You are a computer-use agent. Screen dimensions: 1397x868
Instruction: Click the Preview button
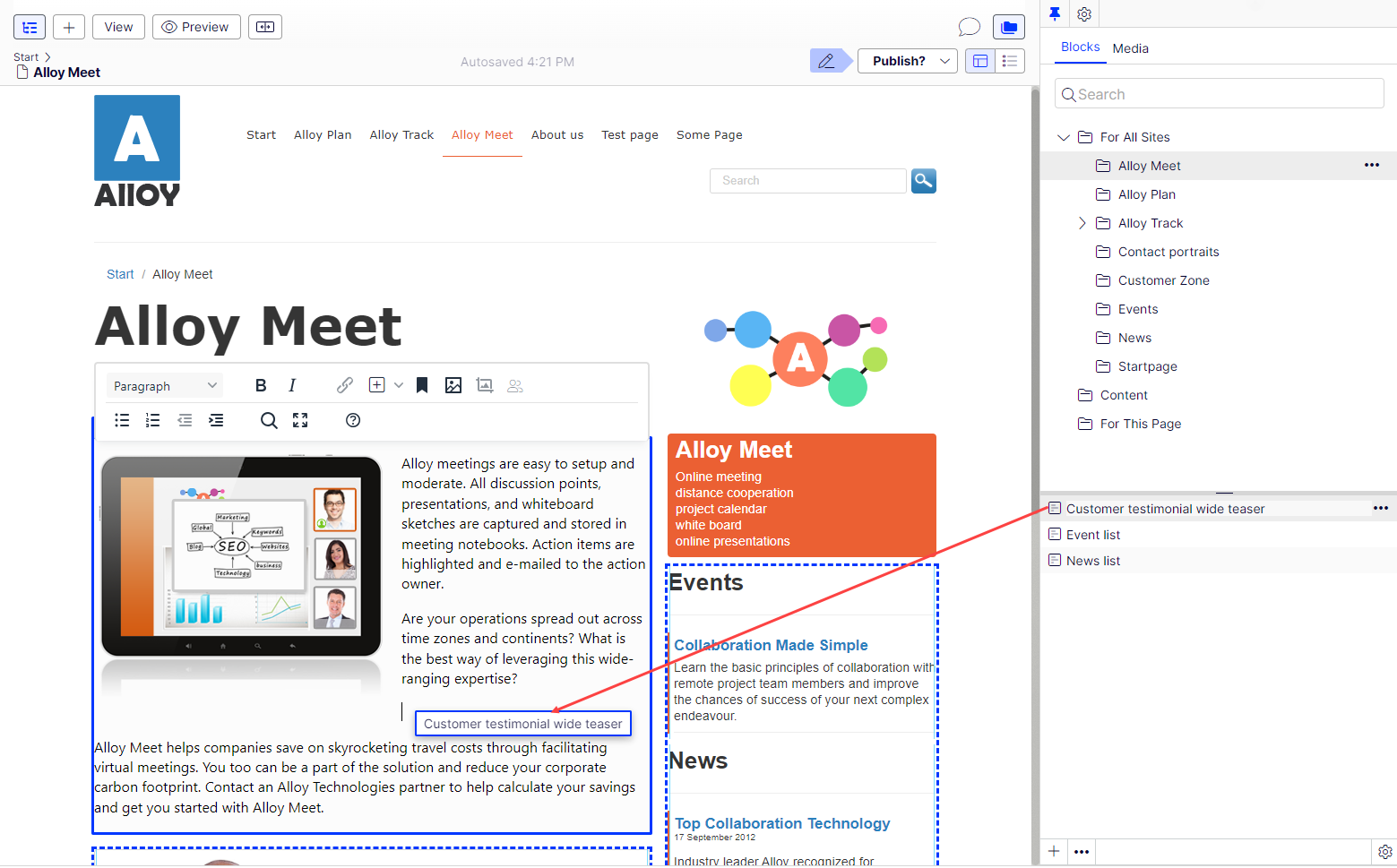(x=195, y=26)
